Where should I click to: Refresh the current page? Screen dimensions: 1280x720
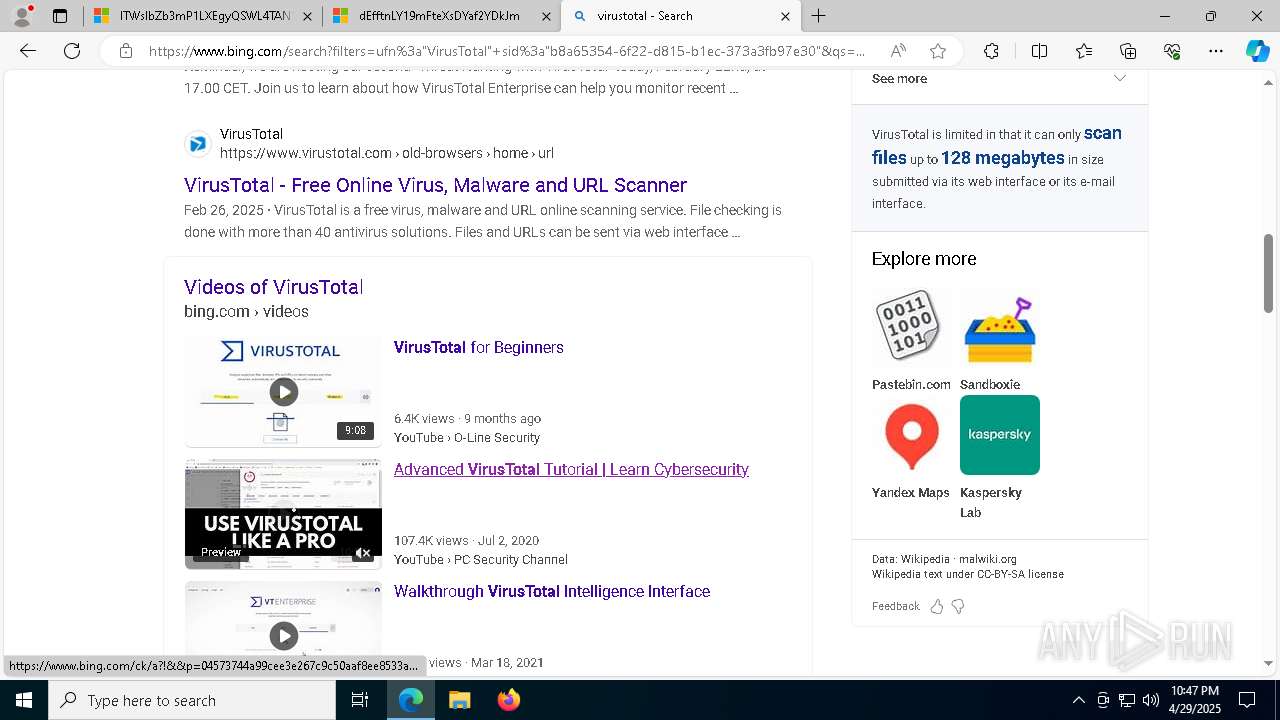(72, 51)
